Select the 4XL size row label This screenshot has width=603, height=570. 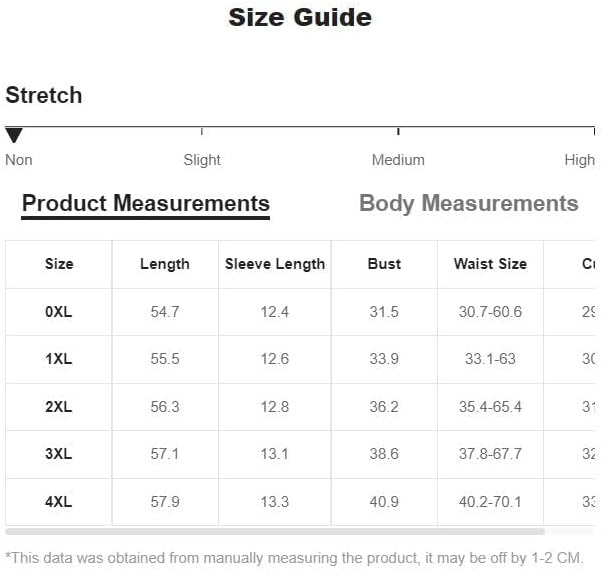pos(59,502)
